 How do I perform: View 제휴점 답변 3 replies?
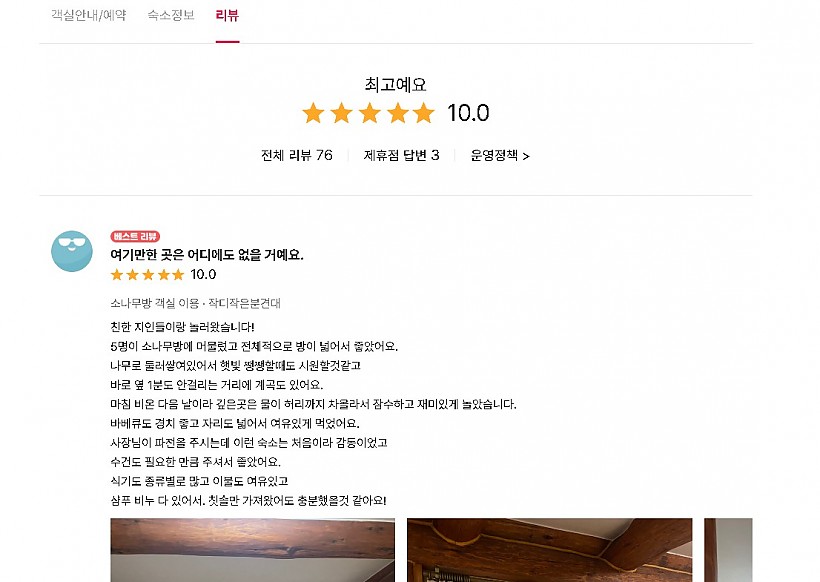coord(401,155)
